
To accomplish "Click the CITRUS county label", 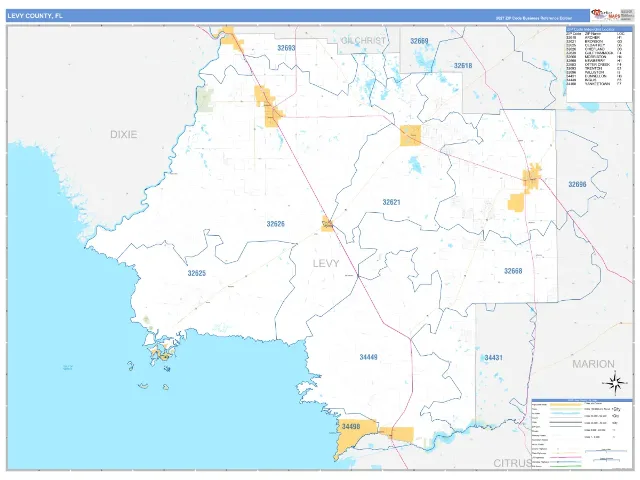I will click(x=513, y=463).
